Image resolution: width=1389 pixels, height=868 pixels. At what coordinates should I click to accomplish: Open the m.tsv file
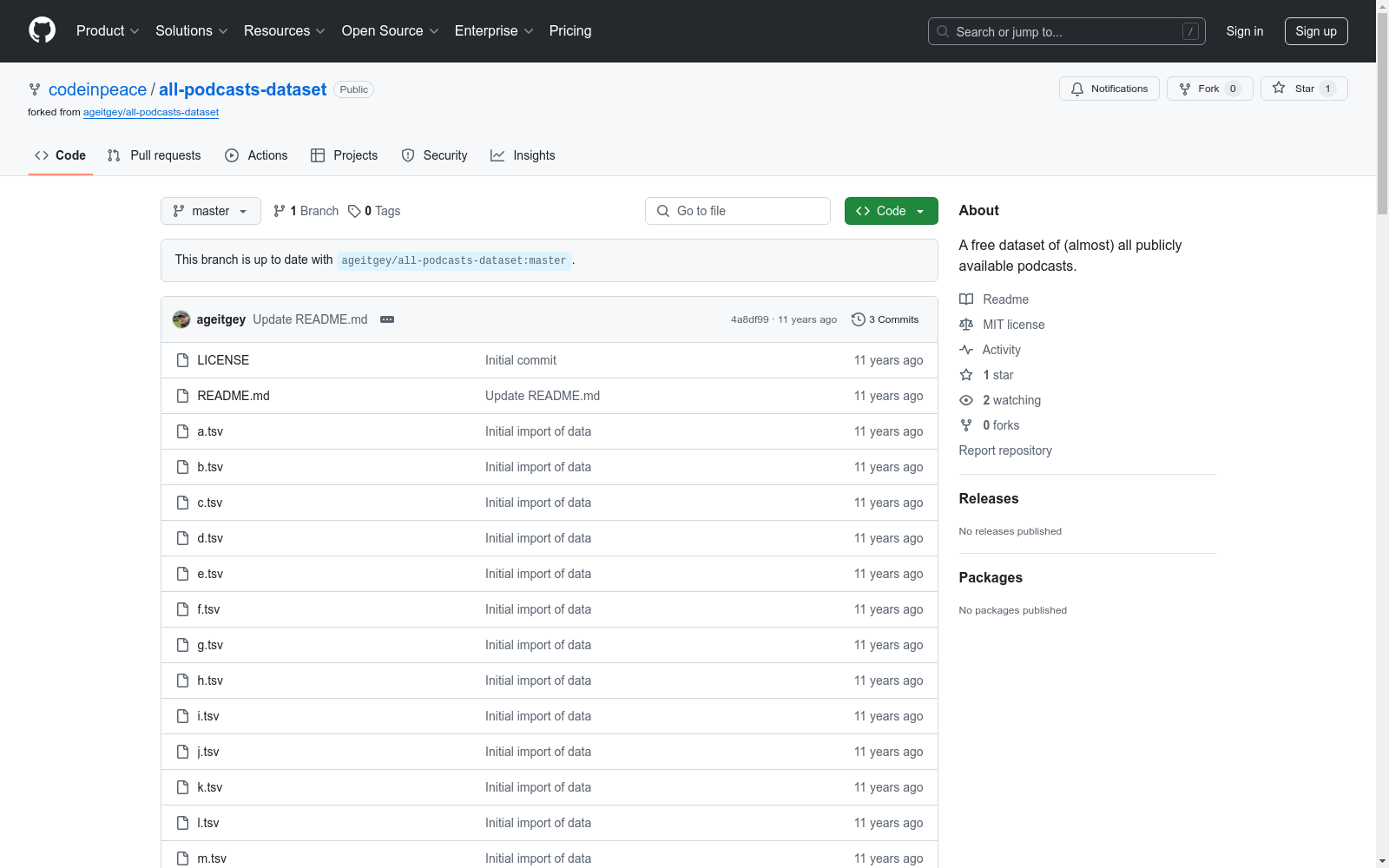coord(212,858)
